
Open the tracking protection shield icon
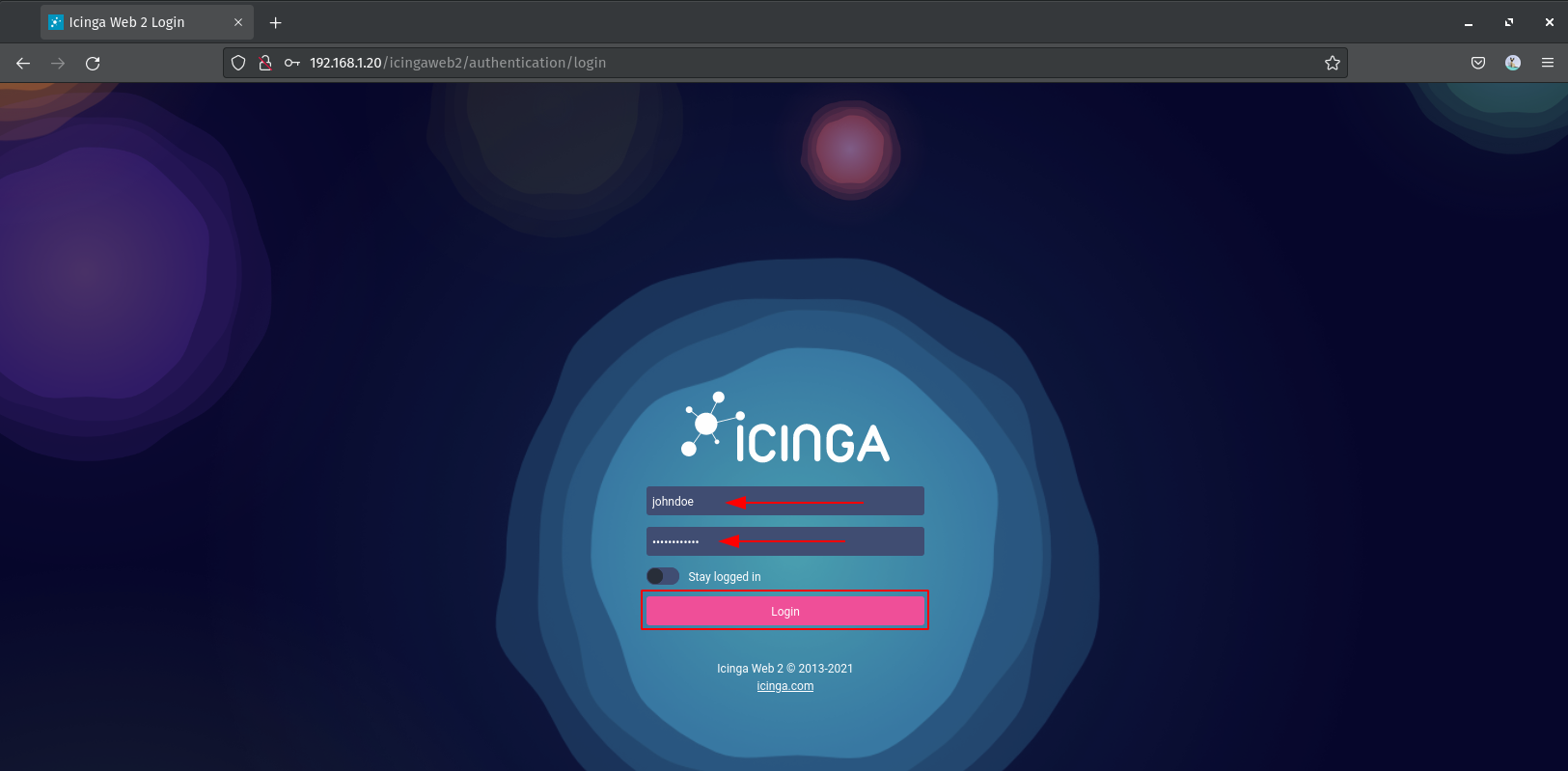pos(238,63)
